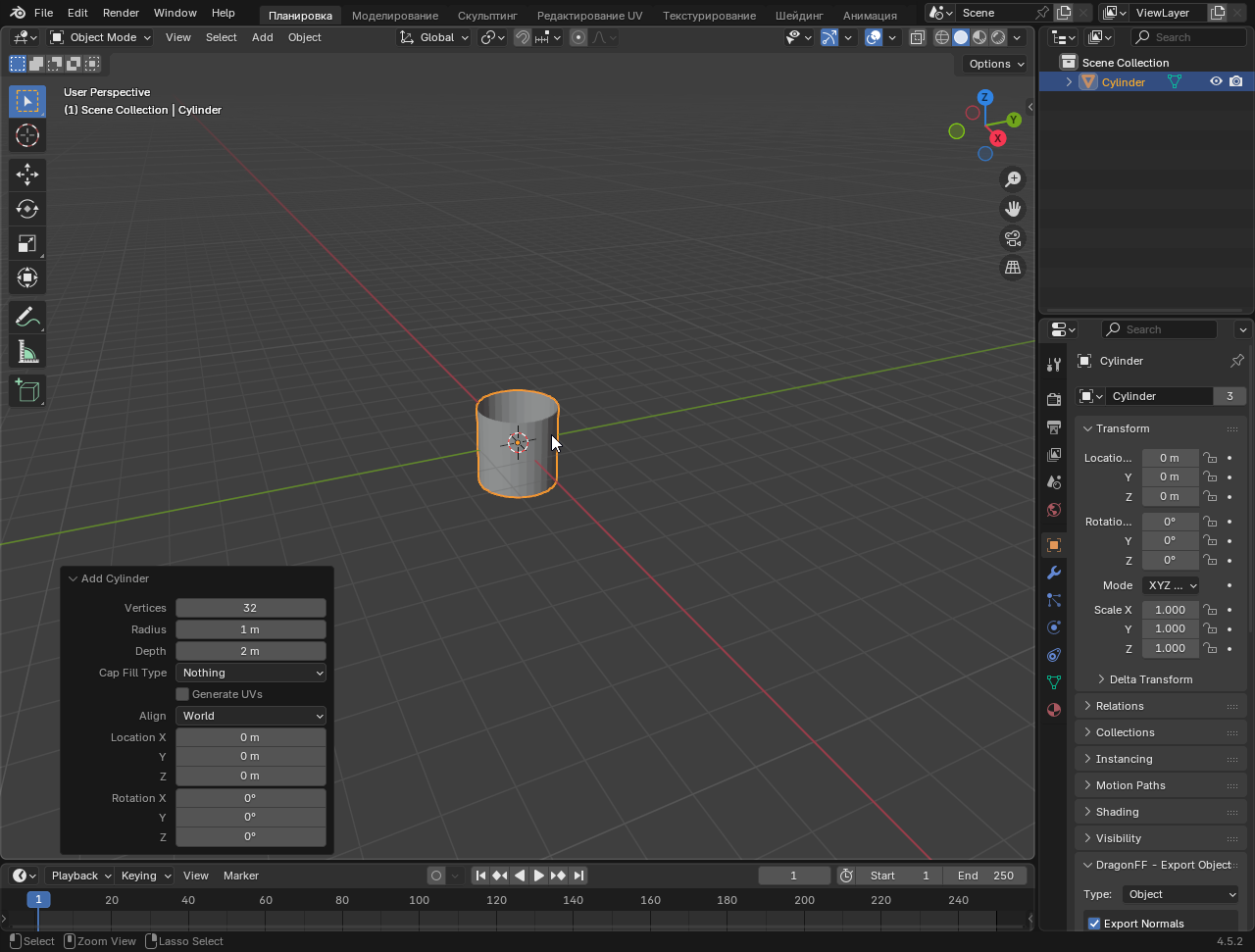Open the Cap Fill Type dropdown

(250, 673)
